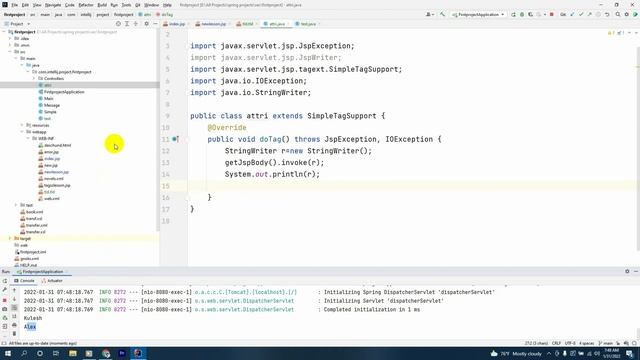Image resolution: width=640 pixels, height=360 pixels.
Task: Click the Git push arrow icon
Action: pos(589,15)
